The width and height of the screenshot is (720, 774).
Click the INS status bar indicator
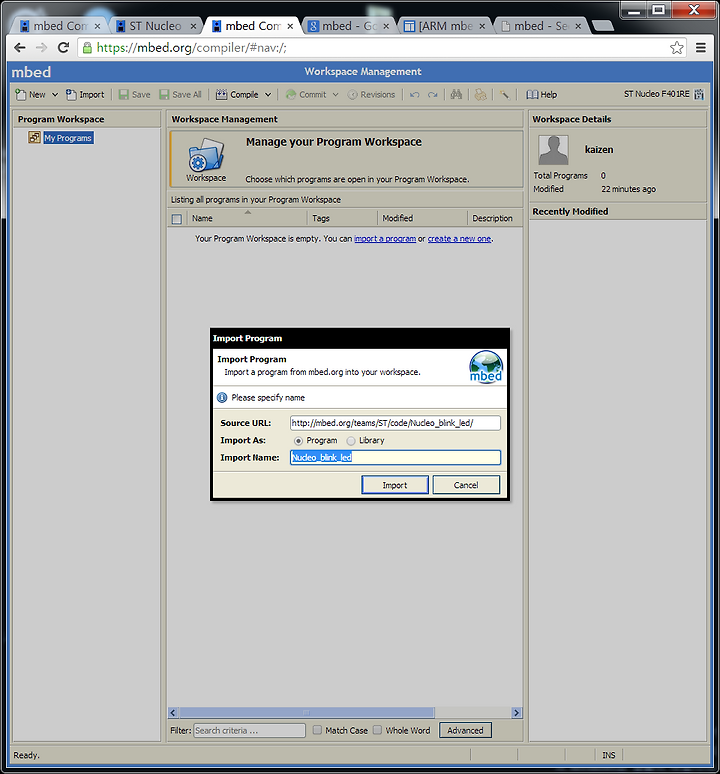(608, 755)
